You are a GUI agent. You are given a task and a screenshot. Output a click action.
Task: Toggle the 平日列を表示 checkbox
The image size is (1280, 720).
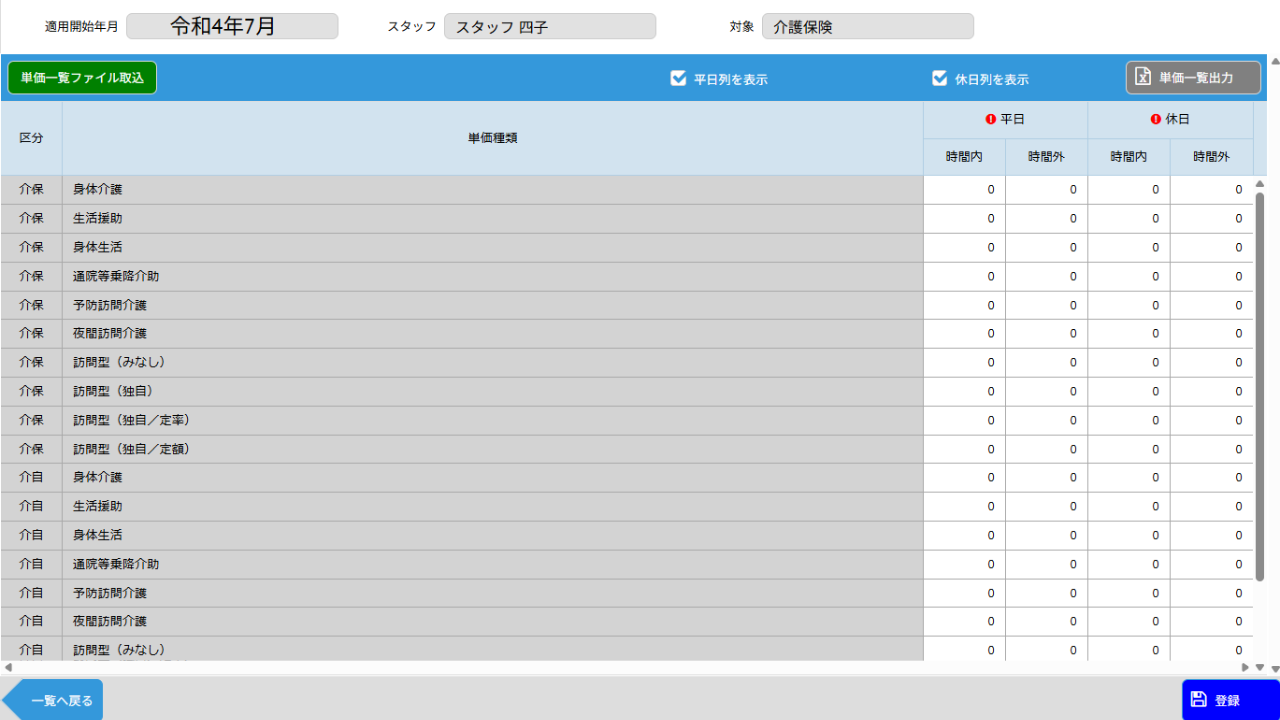[678, 78]
